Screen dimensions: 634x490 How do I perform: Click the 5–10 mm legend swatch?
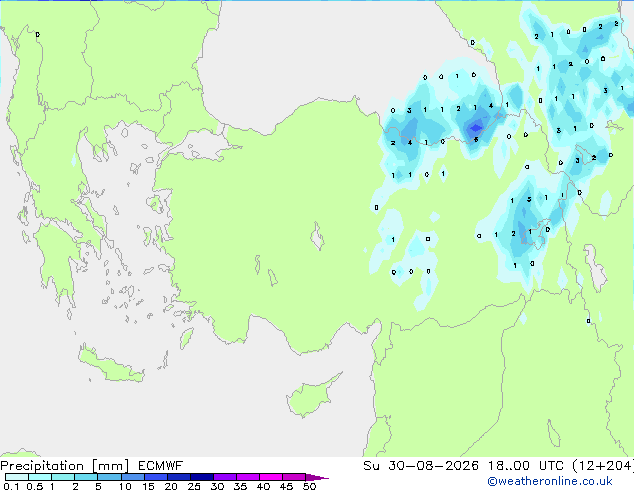coord(109,477)
